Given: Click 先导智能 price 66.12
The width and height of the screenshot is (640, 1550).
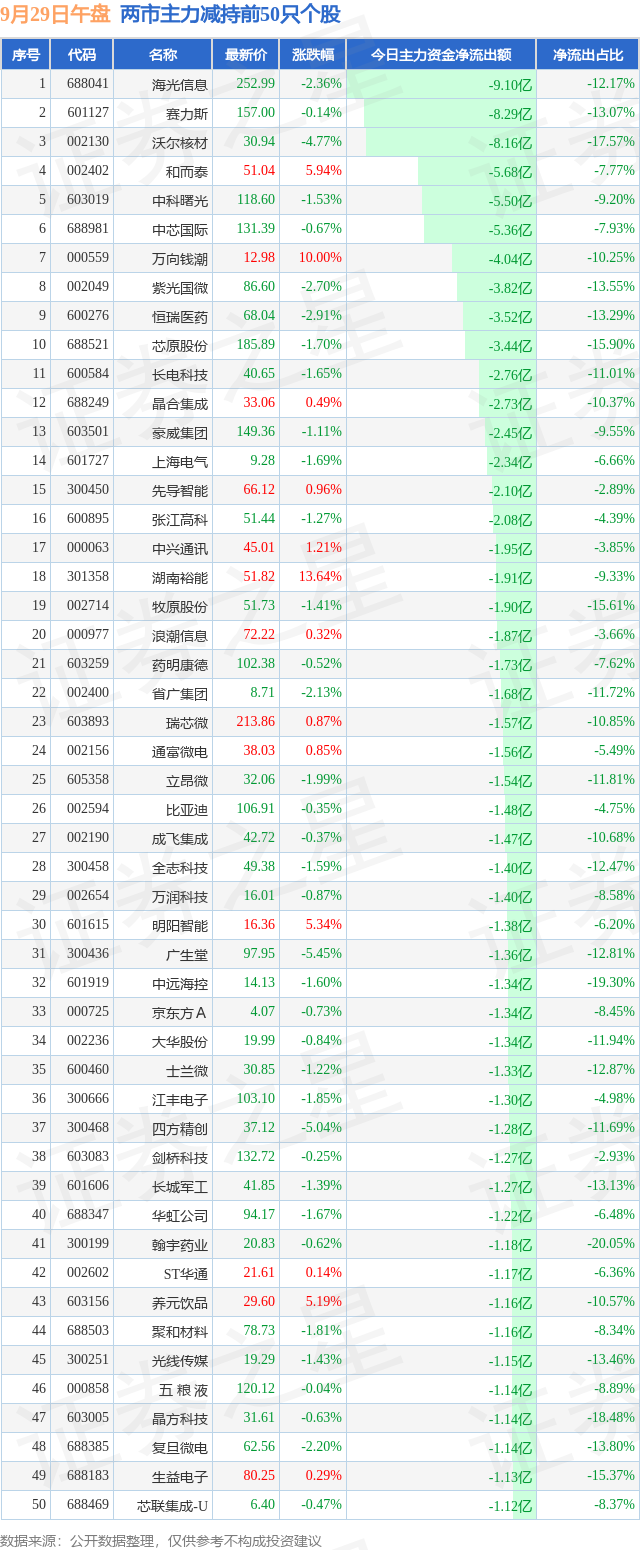Looking at the screenshot, I should point(259,490).
